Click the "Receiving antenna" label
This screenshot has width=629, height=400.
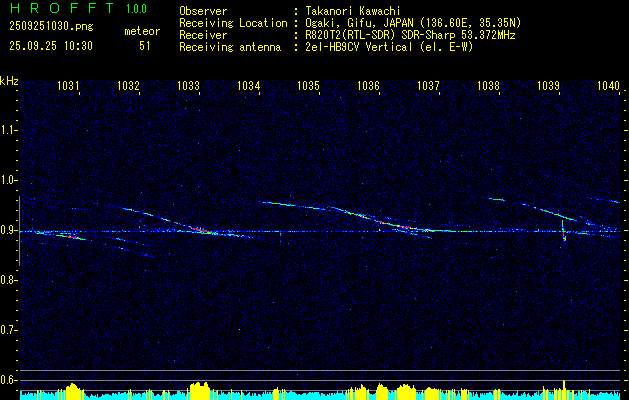coord(230,47)
